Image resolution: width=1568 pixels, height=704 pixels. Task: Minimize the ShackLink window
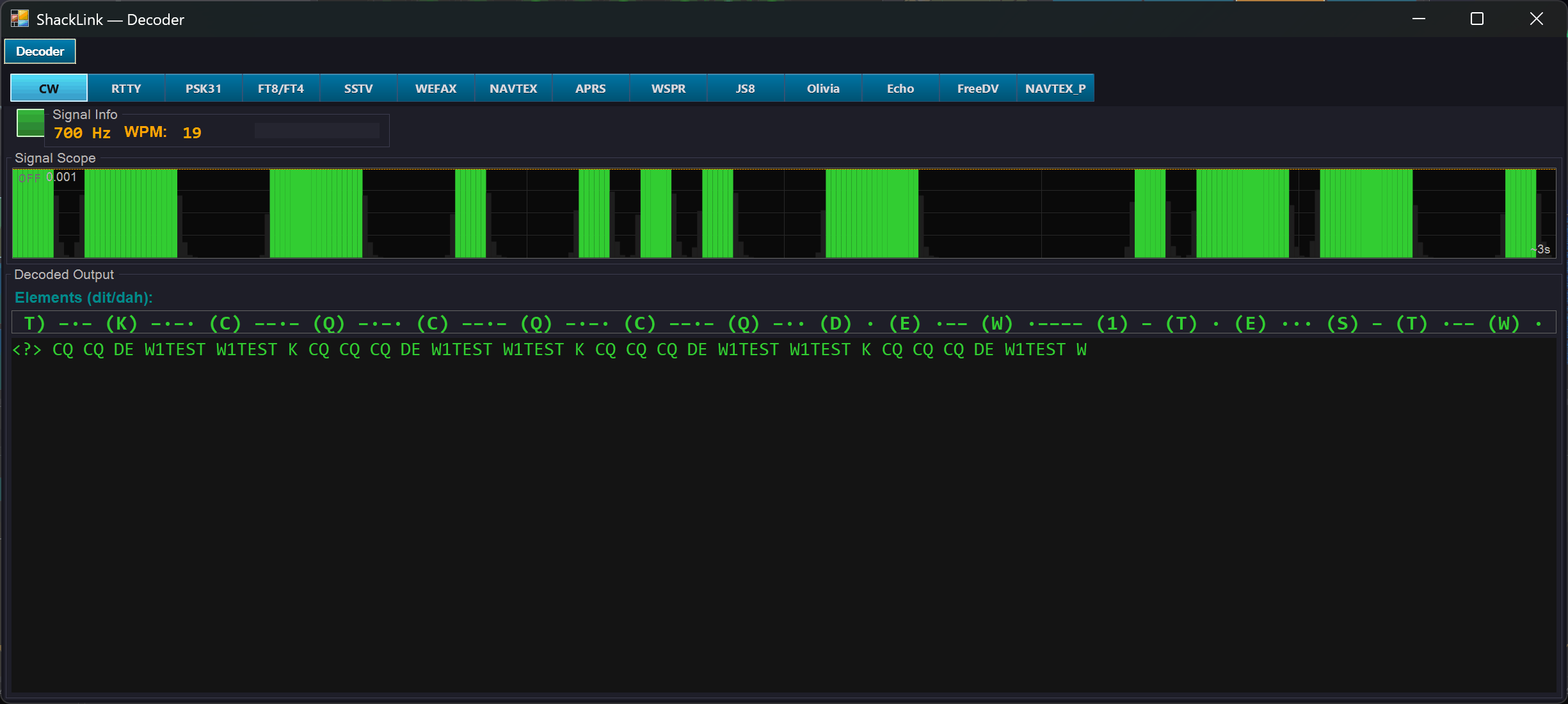(1418, 19)
